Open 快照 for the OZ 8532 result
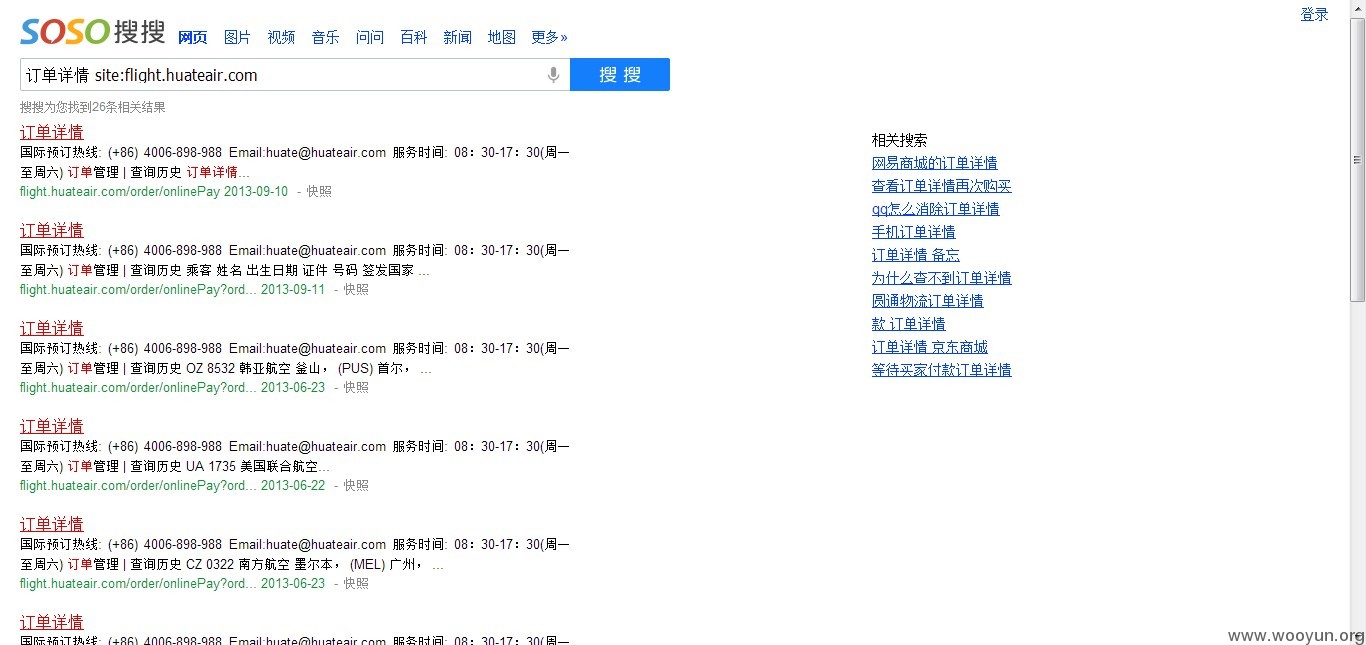 point(356,387)
